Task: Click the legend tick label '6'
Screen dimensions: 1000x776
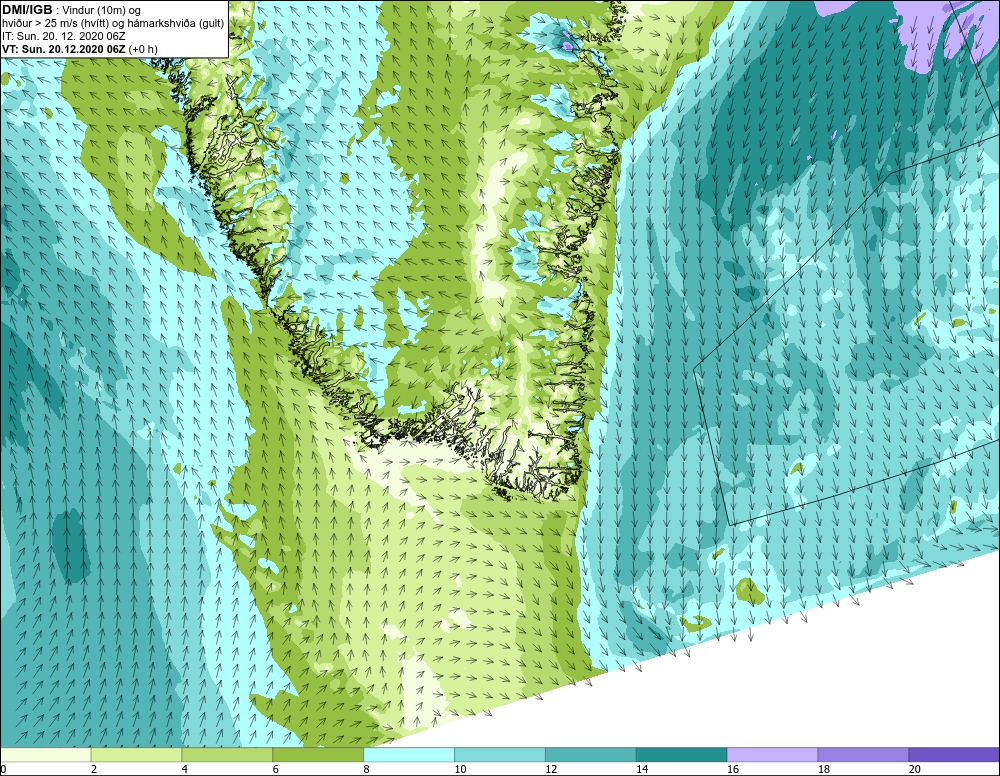Action: tap(276, 769)
